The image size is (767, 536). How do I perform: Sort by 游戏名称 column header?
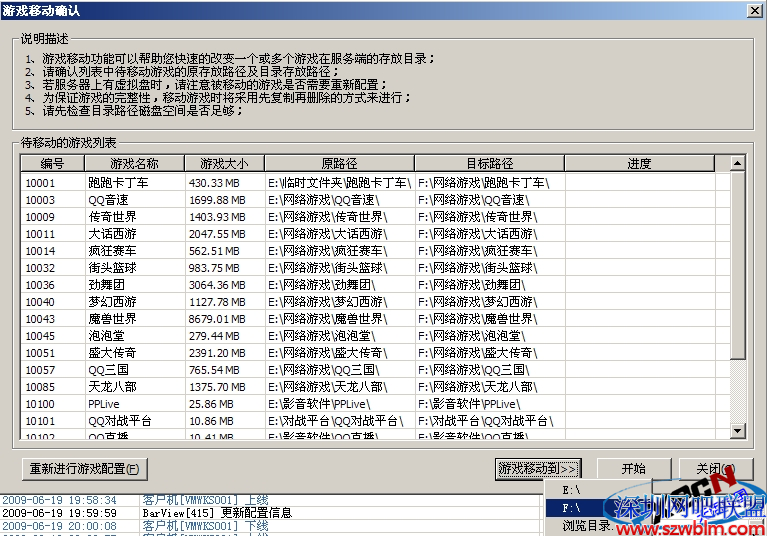134,163
